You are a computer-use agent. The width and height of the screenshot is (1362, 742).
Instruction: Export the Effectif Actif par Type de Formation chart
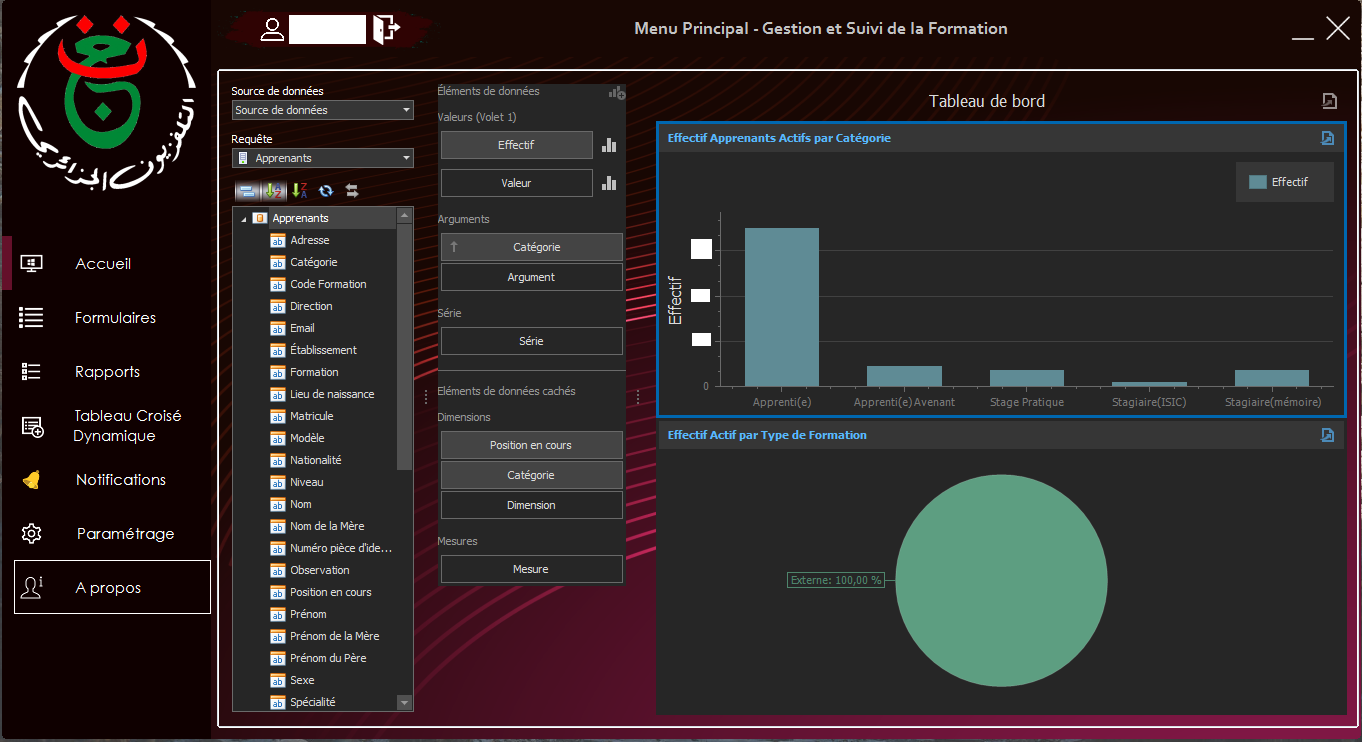(1327, 435)
